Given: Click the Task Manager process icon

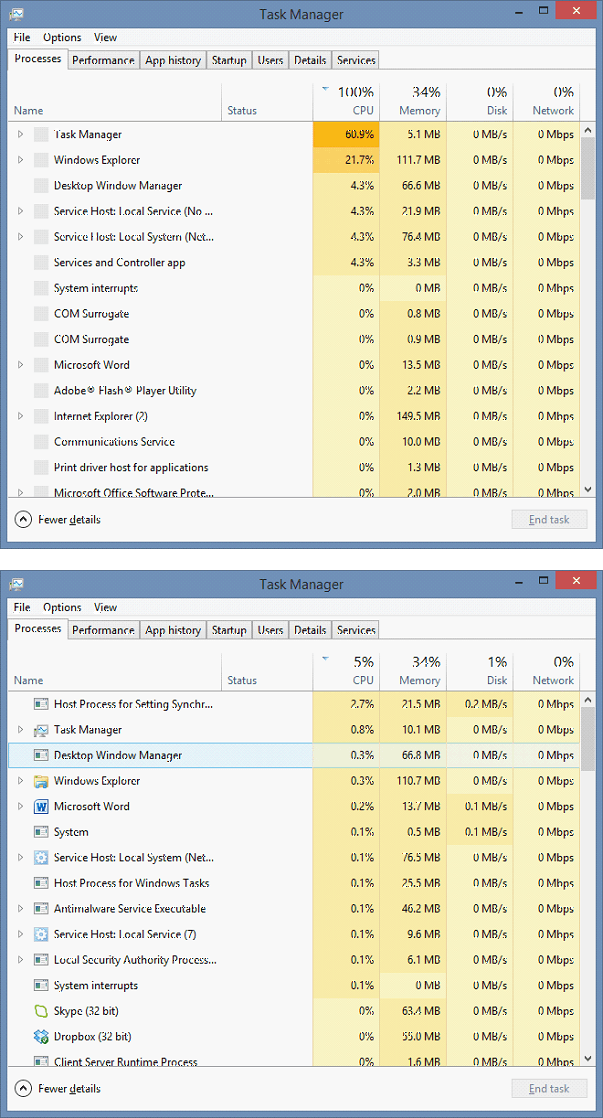Looking at the screenshot, I should pyautogui.click(x=40, y=729).
